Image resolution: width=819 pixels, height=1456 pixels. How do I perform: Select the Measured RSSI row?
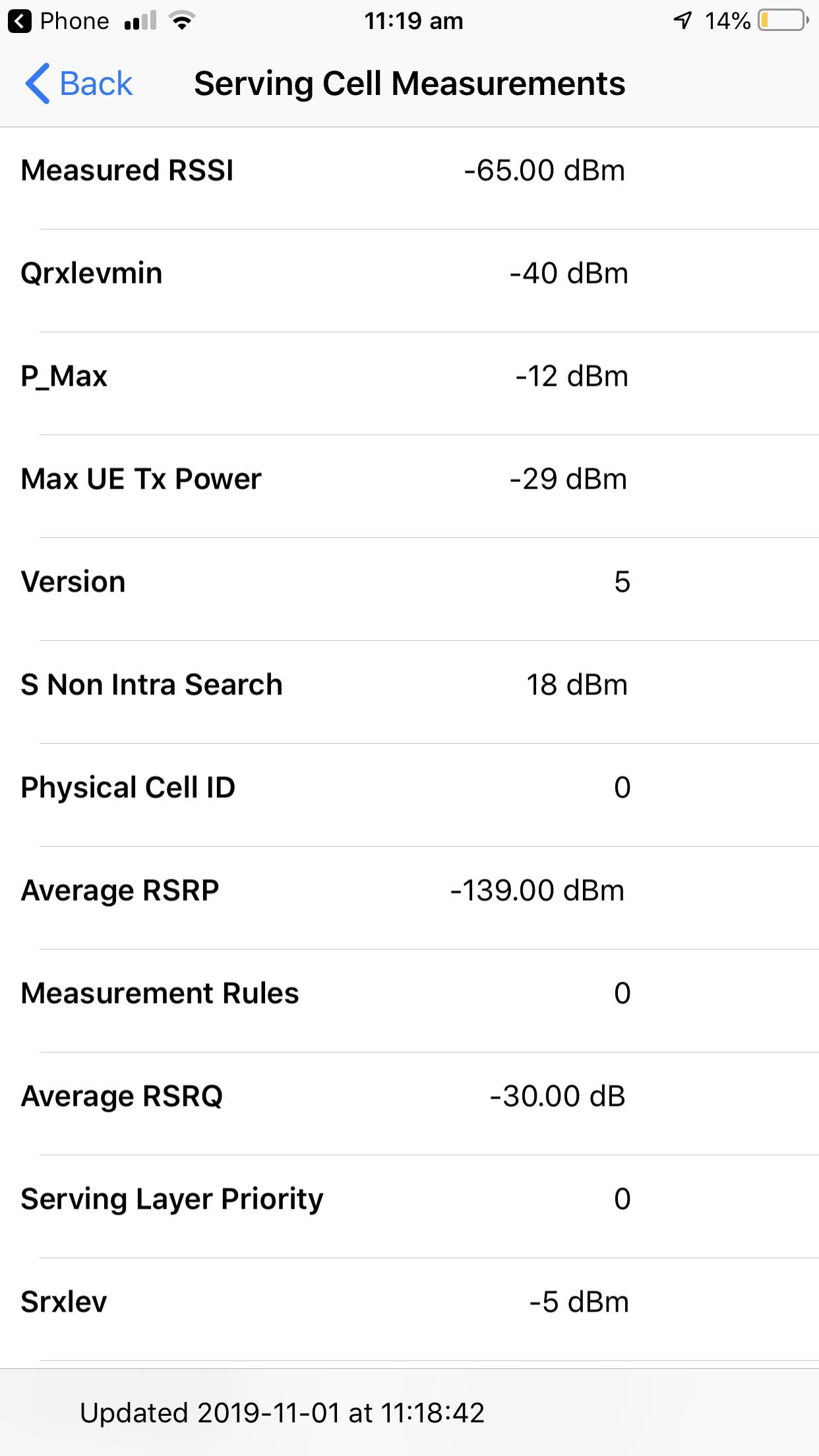pyautogui.click(x=409, y=171)
